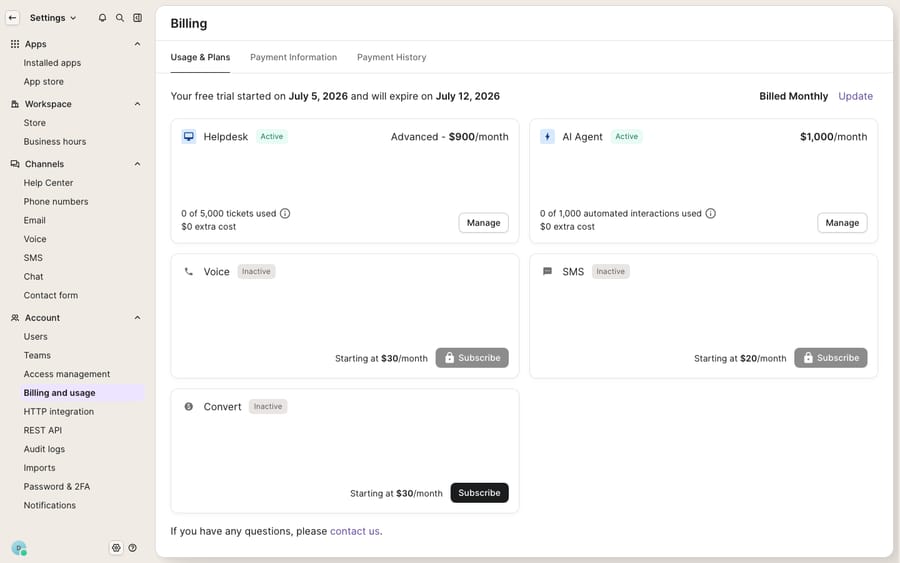This screenshot has height=563, width=900.
Task: Open the notifications bell icon
Action: [102, 18]
